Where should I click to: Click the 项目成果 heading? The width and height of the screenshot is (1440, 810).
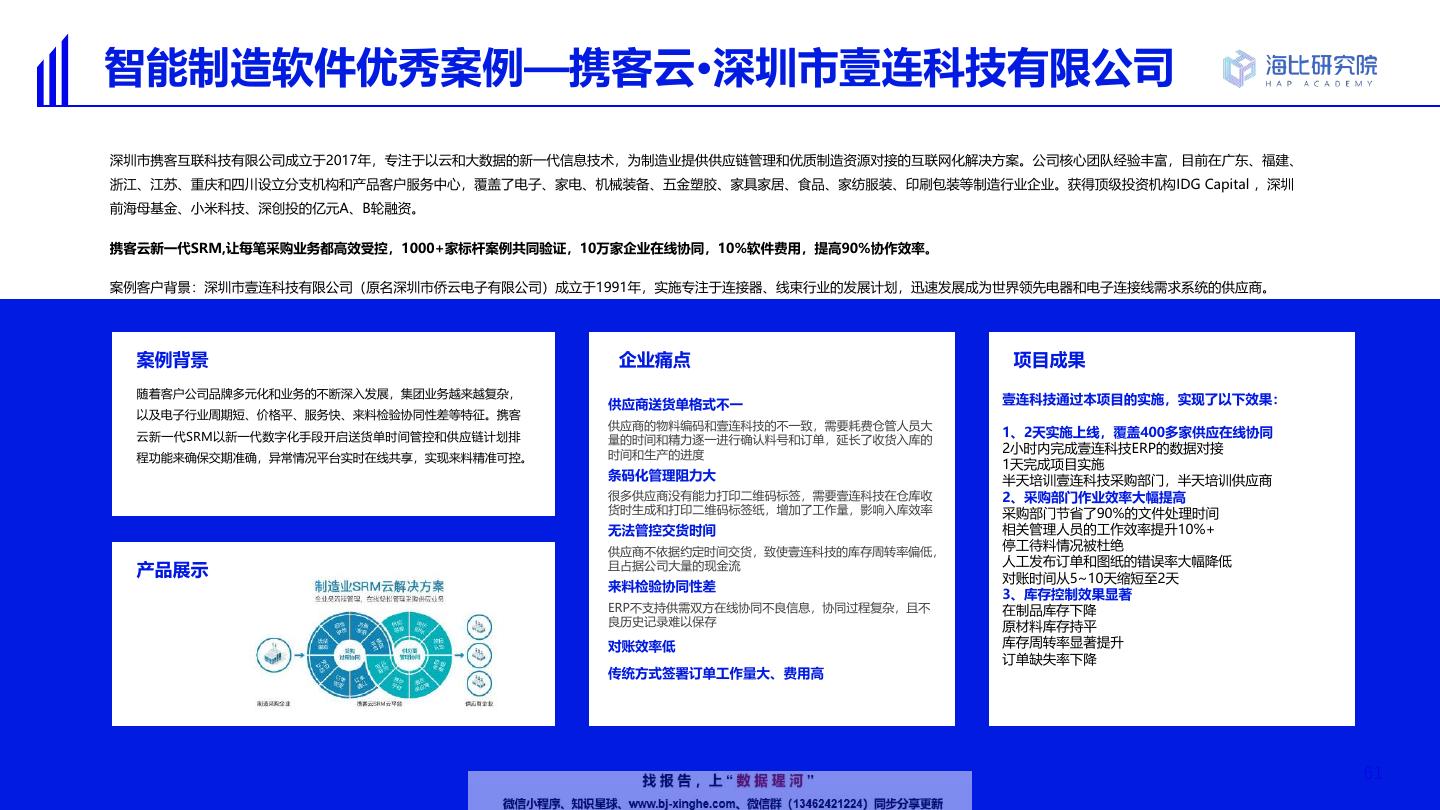click(x=1049, y=360)
